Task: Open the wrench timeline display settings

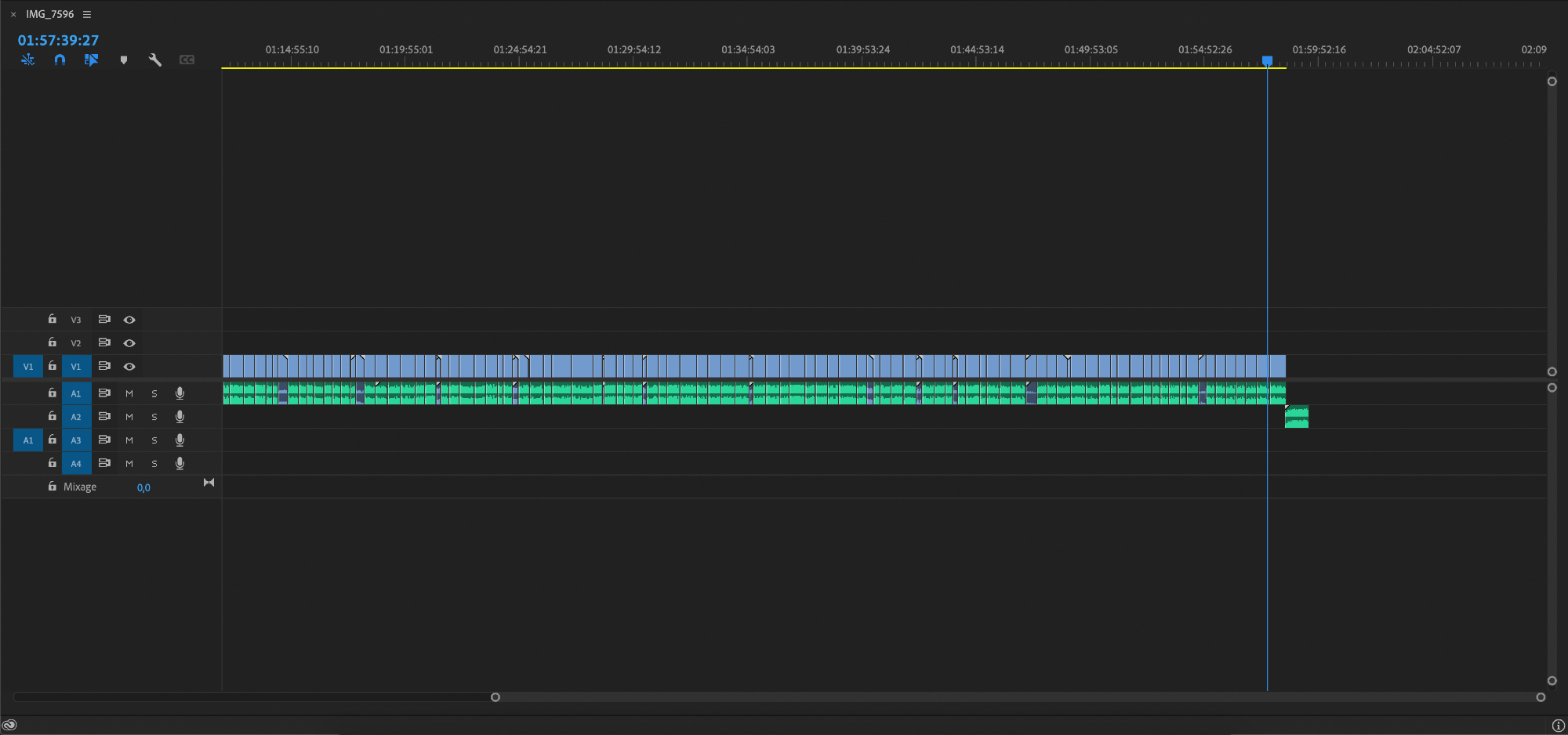Action: 154,60
